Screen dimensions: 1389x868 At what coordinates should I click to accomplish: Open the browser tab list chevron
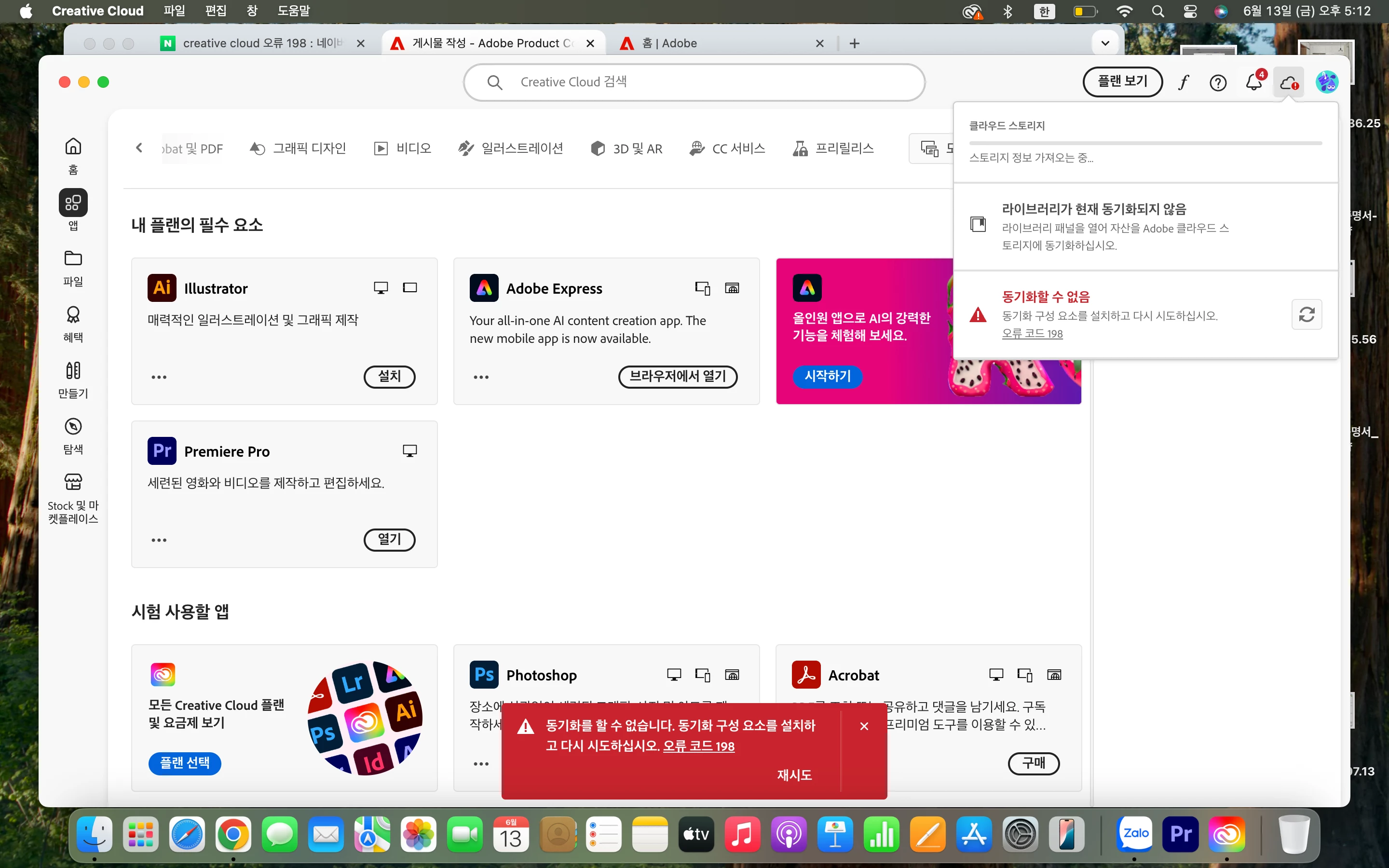click(1105, 43)
